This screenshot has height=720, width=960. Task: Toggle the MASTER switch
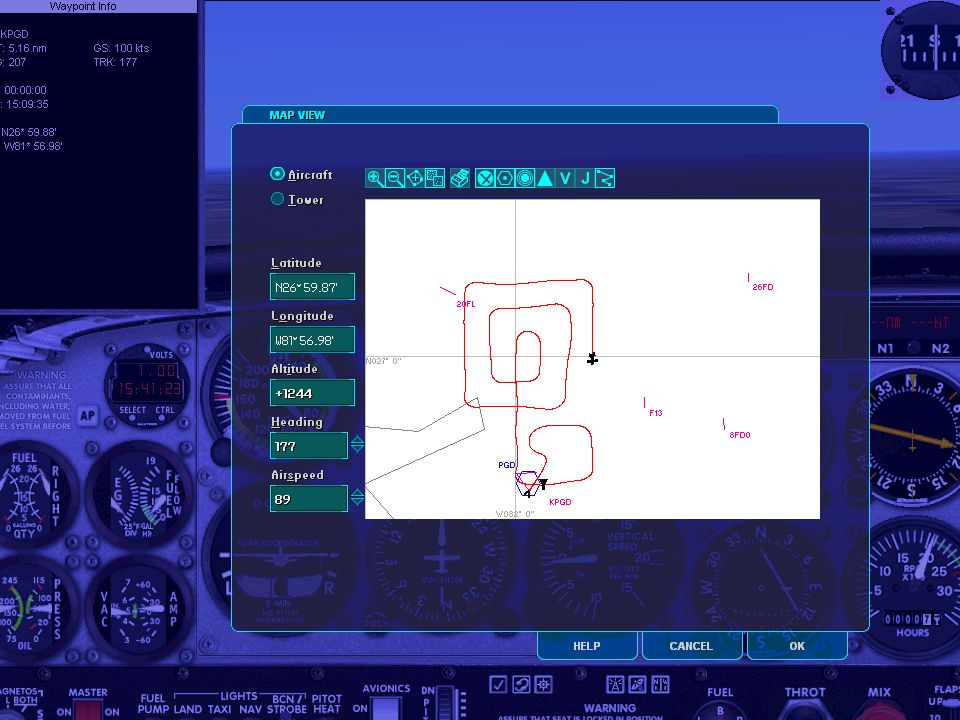88,710
